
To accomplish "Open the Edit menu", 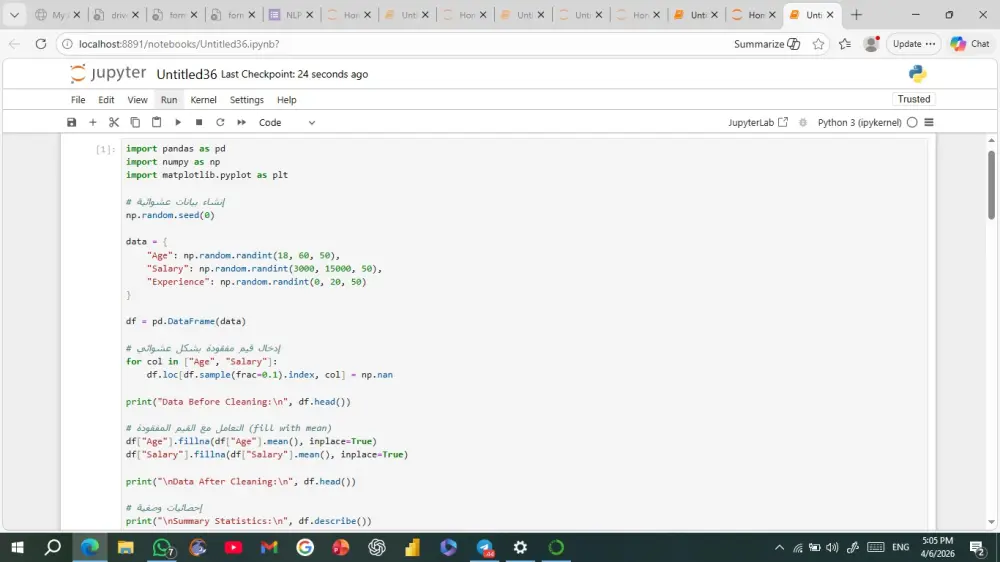I will coord(106,100).
